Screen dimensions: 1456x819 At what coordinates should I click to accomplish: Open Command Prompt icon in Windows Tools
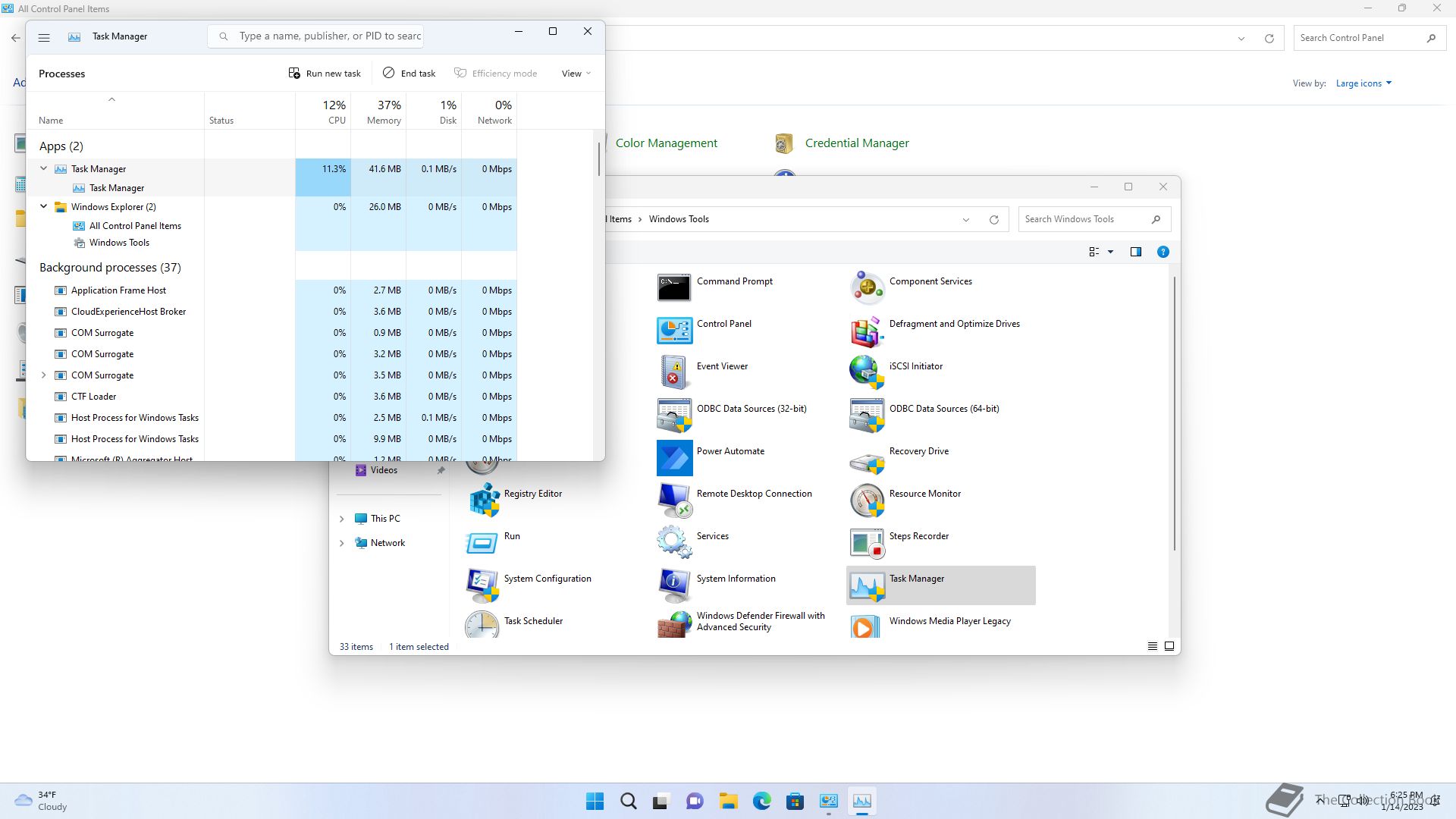673,287
